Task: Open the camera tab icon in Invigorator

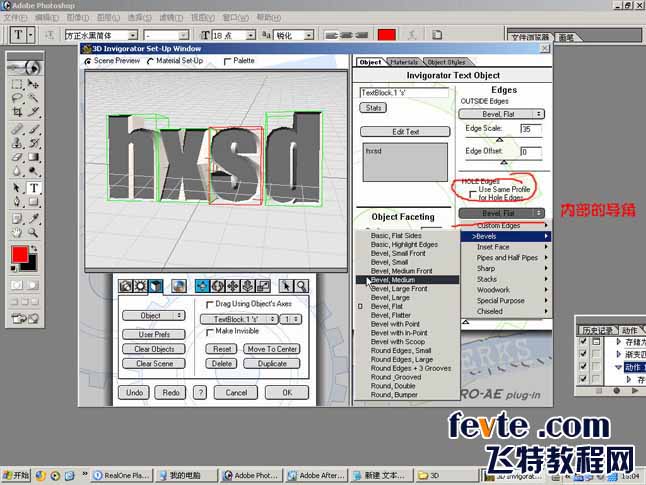Action: 126,286
